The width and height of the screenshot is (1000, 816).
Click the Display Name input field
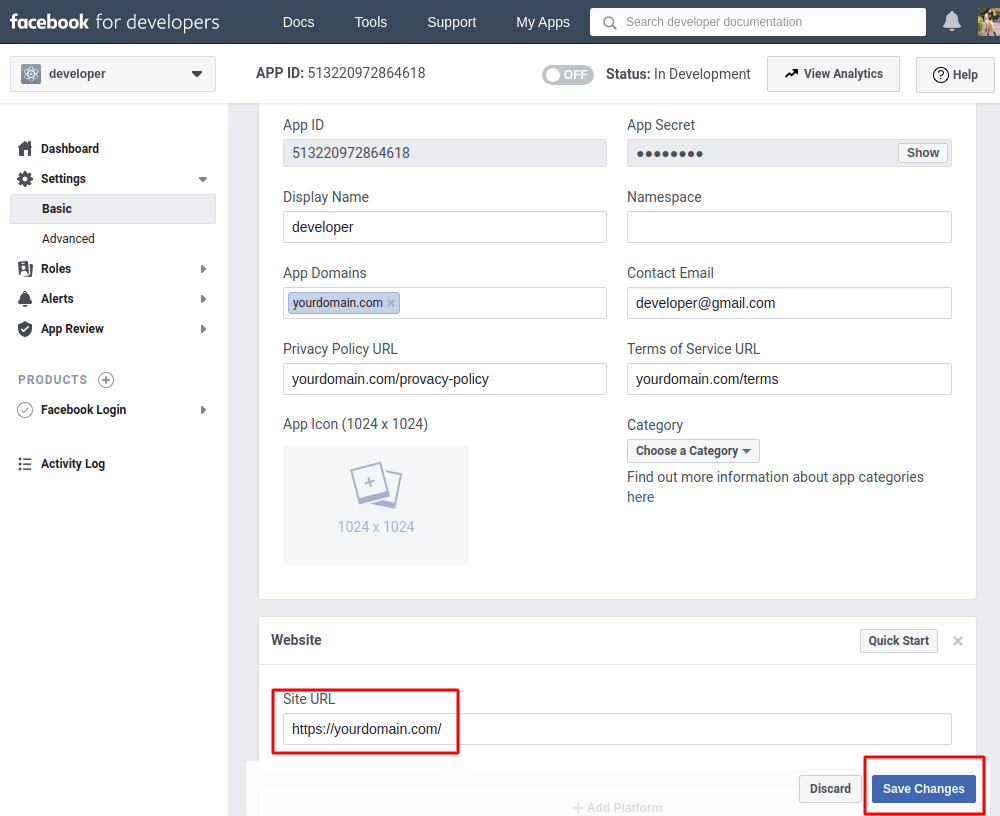pos(445,227)
